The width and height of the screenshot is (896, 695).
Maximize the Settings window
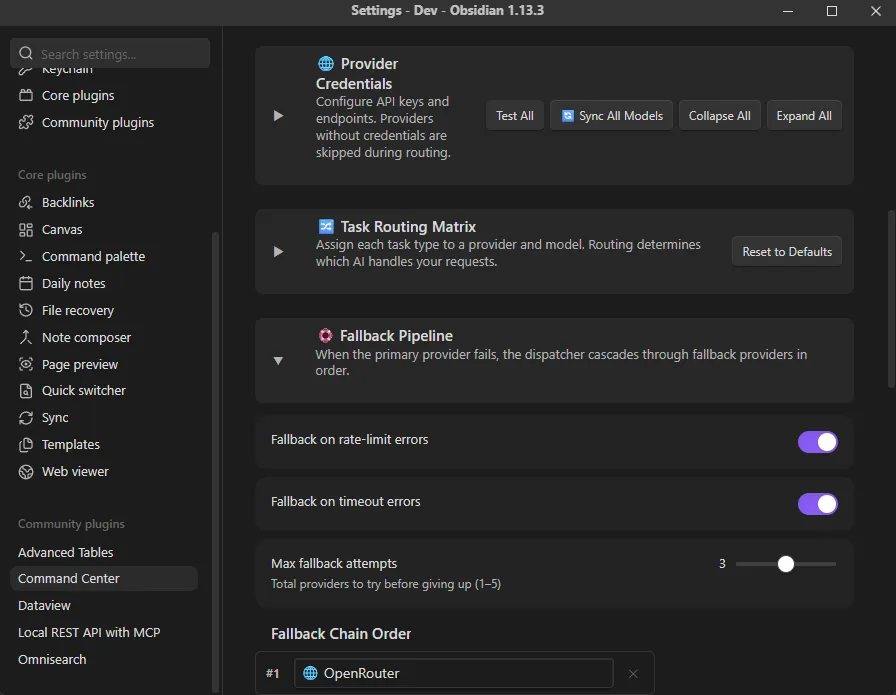click(x=832, y=11)
